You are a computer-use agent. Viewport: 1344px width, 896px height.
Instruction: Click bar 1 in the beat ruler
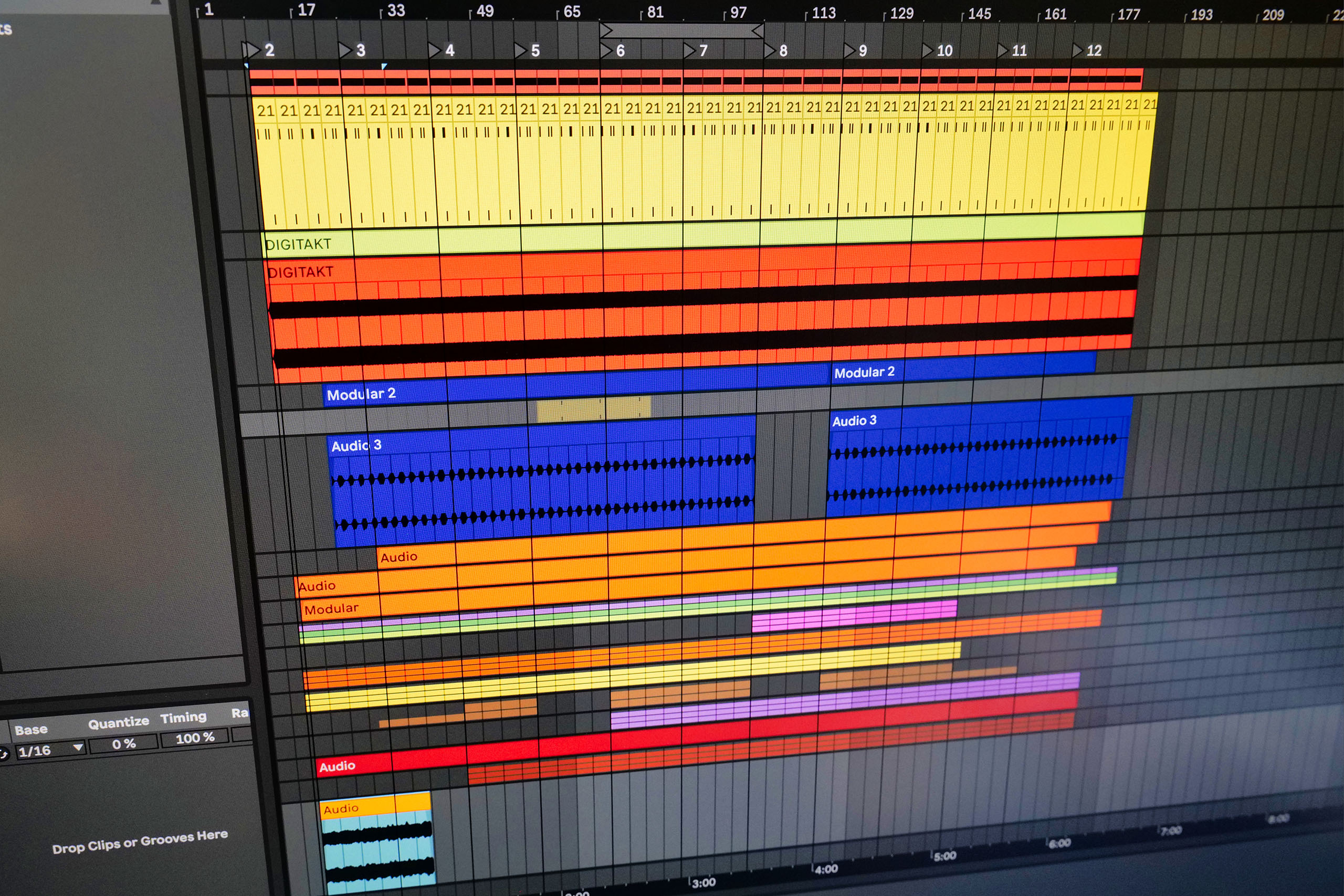click(206, 9)
